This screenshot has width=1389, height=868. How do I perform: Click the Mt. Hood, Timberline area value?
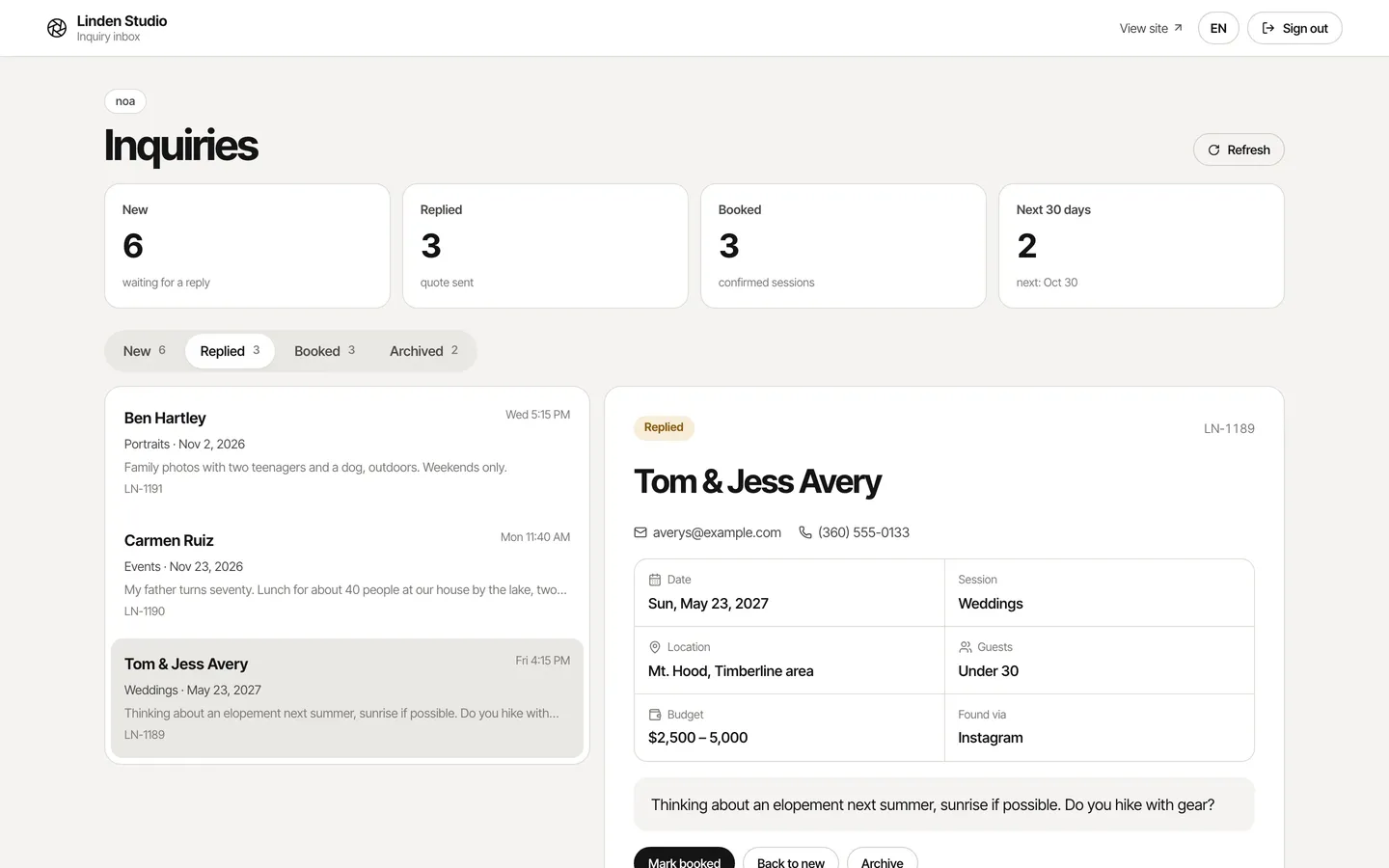pyautogui.click(x=730, y=671)
